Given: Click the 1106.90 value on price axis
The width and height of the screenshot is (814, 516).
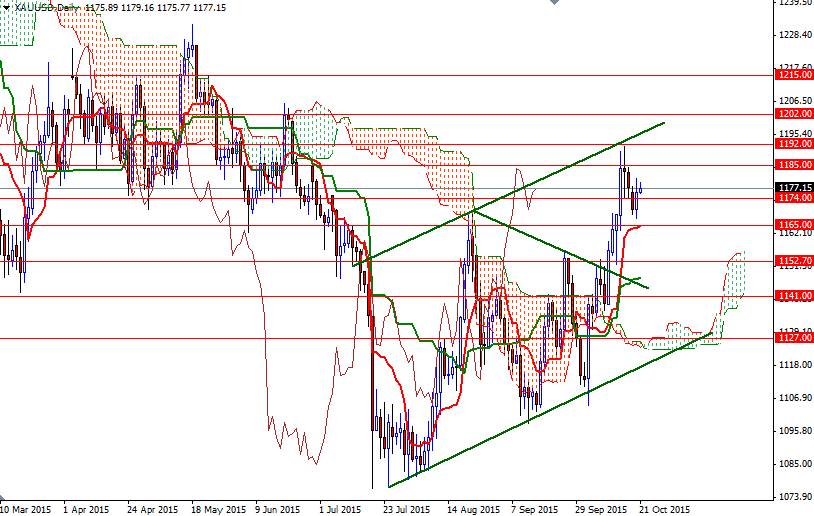Looking at the screenshot, I should (795, 398).
